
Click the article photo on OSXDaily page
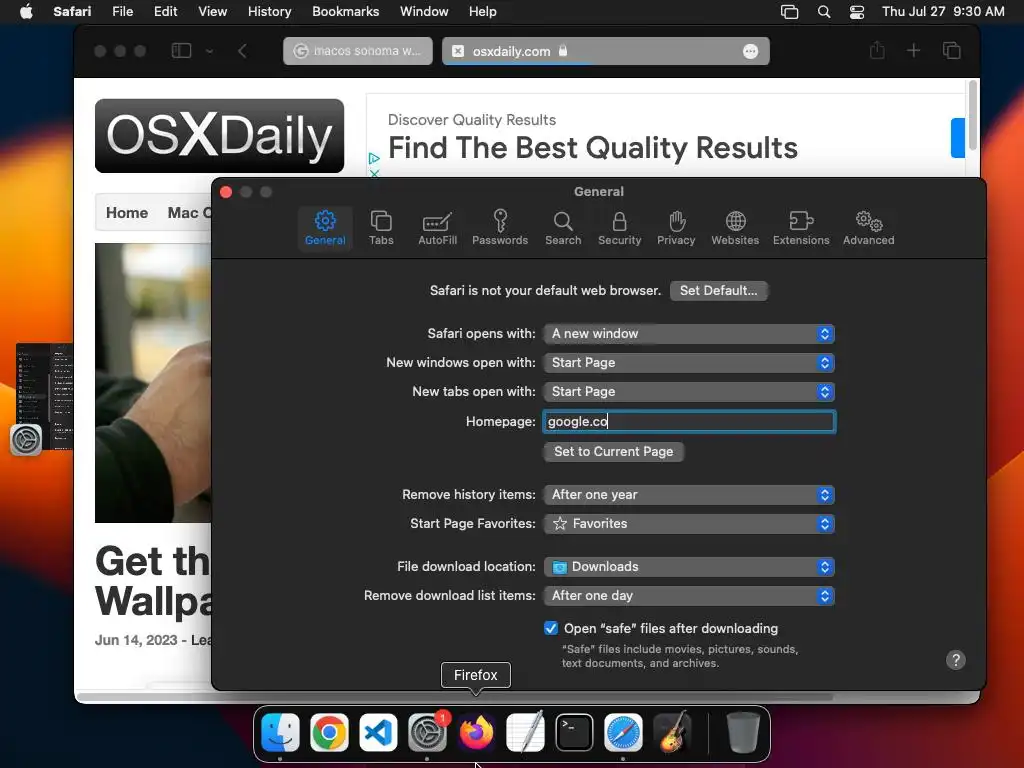click(x=153, y=383)
